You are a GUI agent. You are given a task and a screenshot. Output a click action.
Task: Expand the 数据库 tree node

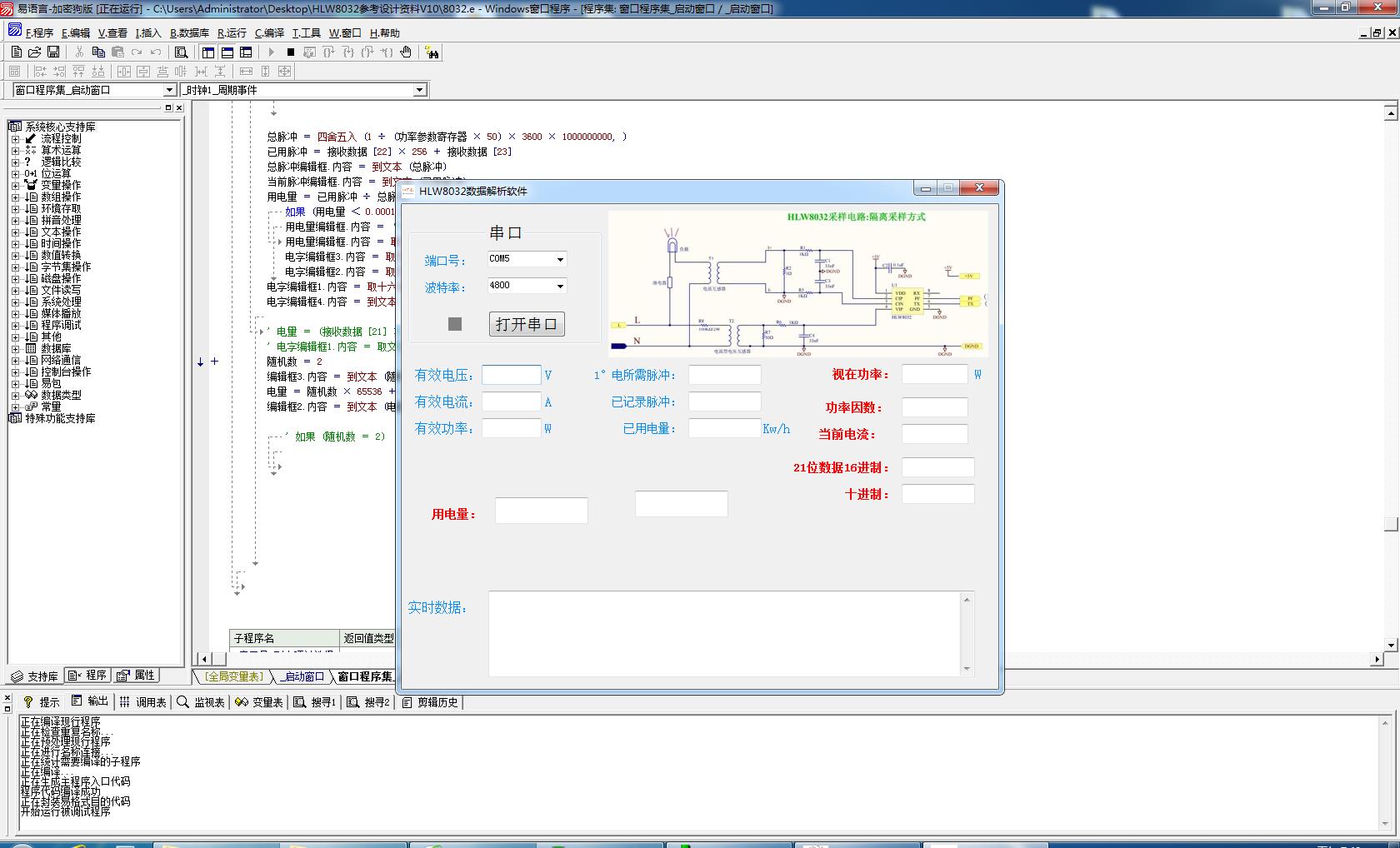point(14,348)
